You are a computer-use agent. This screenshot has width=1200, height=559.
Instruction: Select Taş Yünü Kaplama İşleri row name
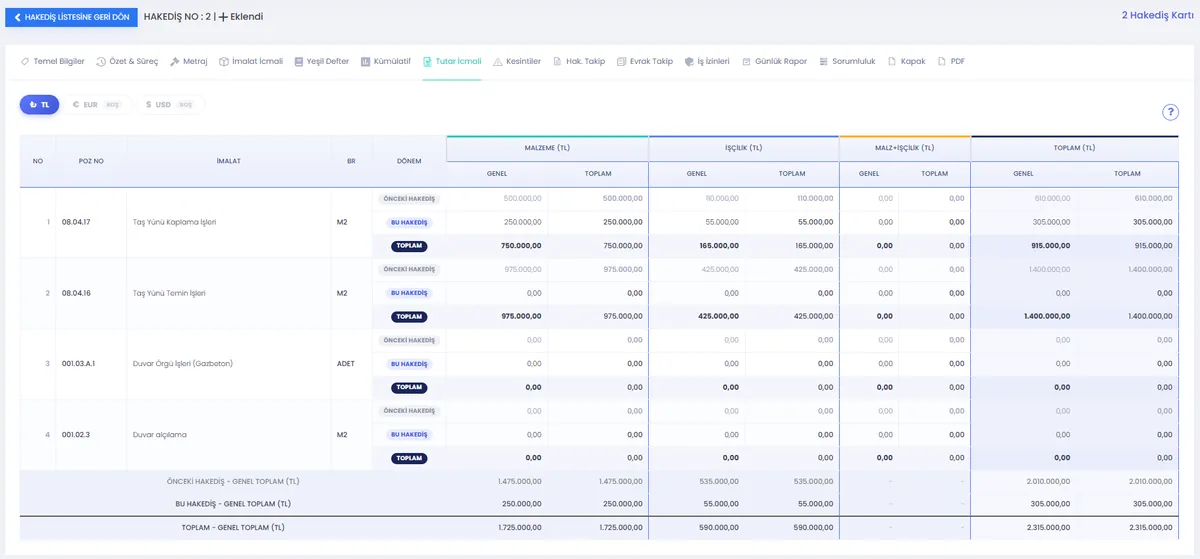point(175,222)
